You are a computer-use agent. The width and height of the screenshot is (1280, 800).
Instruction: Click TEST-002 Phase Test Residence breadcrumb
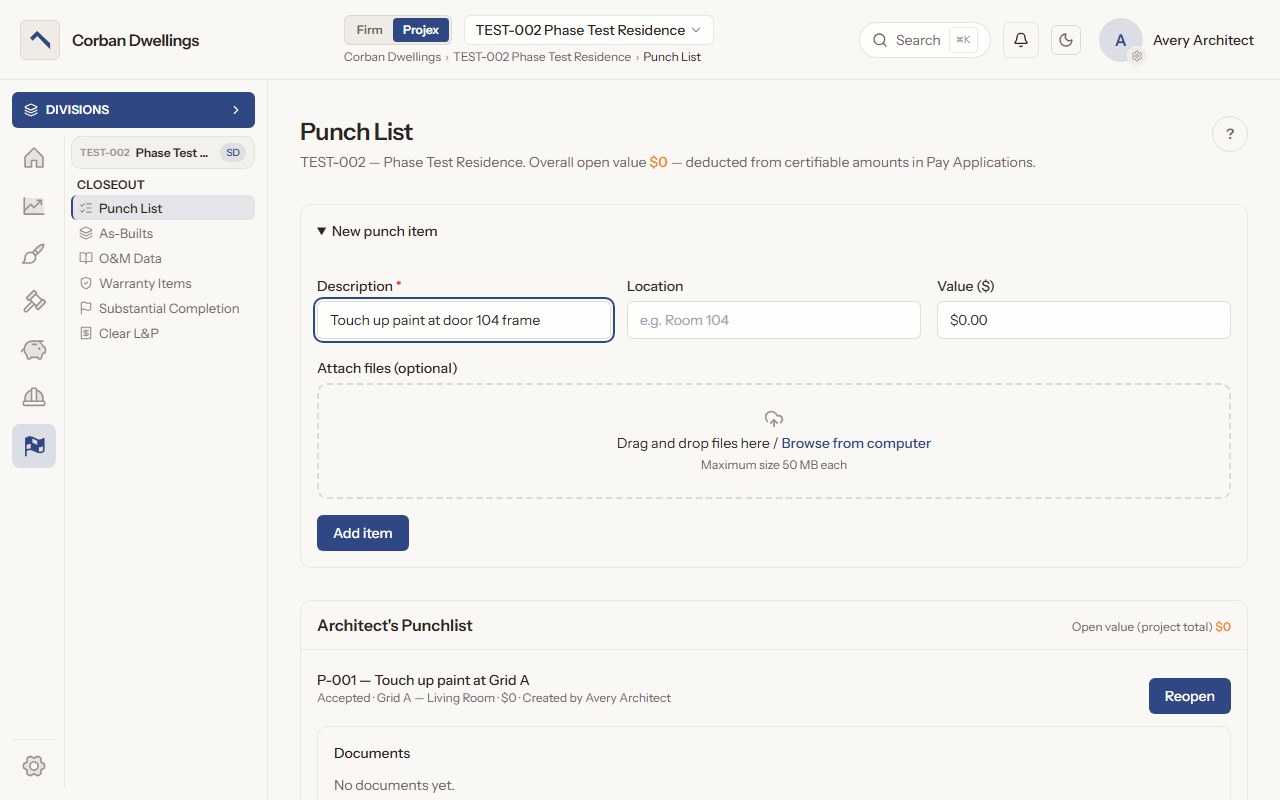click(x=542, y=57)
